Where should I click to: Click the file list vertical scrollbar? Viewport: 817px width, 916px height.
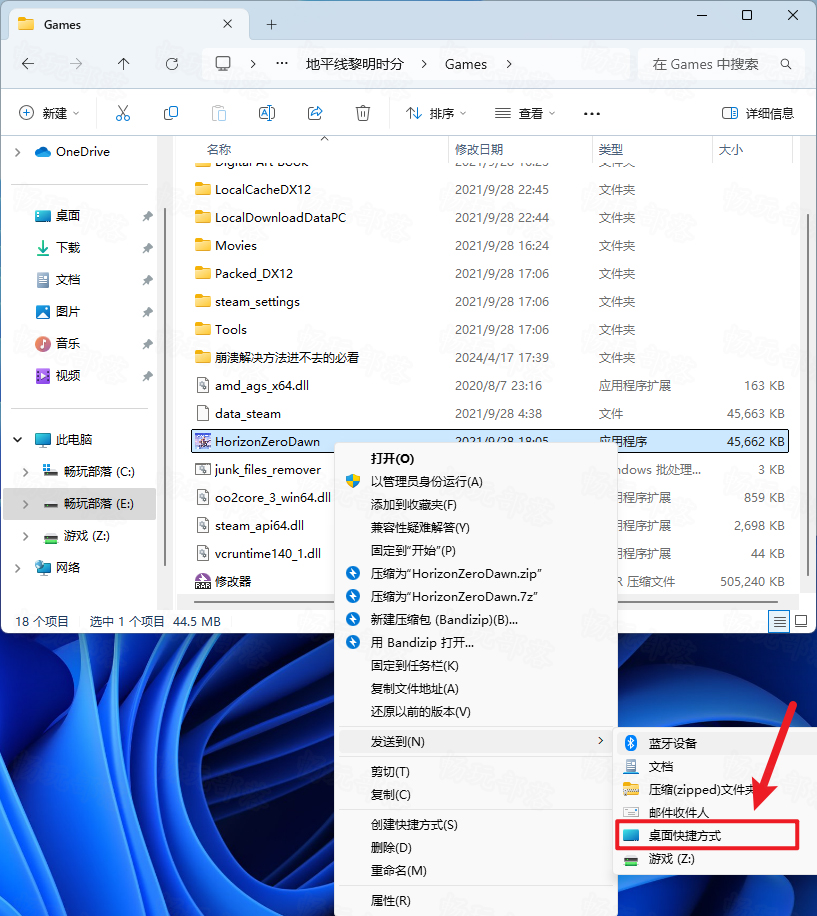808,395
